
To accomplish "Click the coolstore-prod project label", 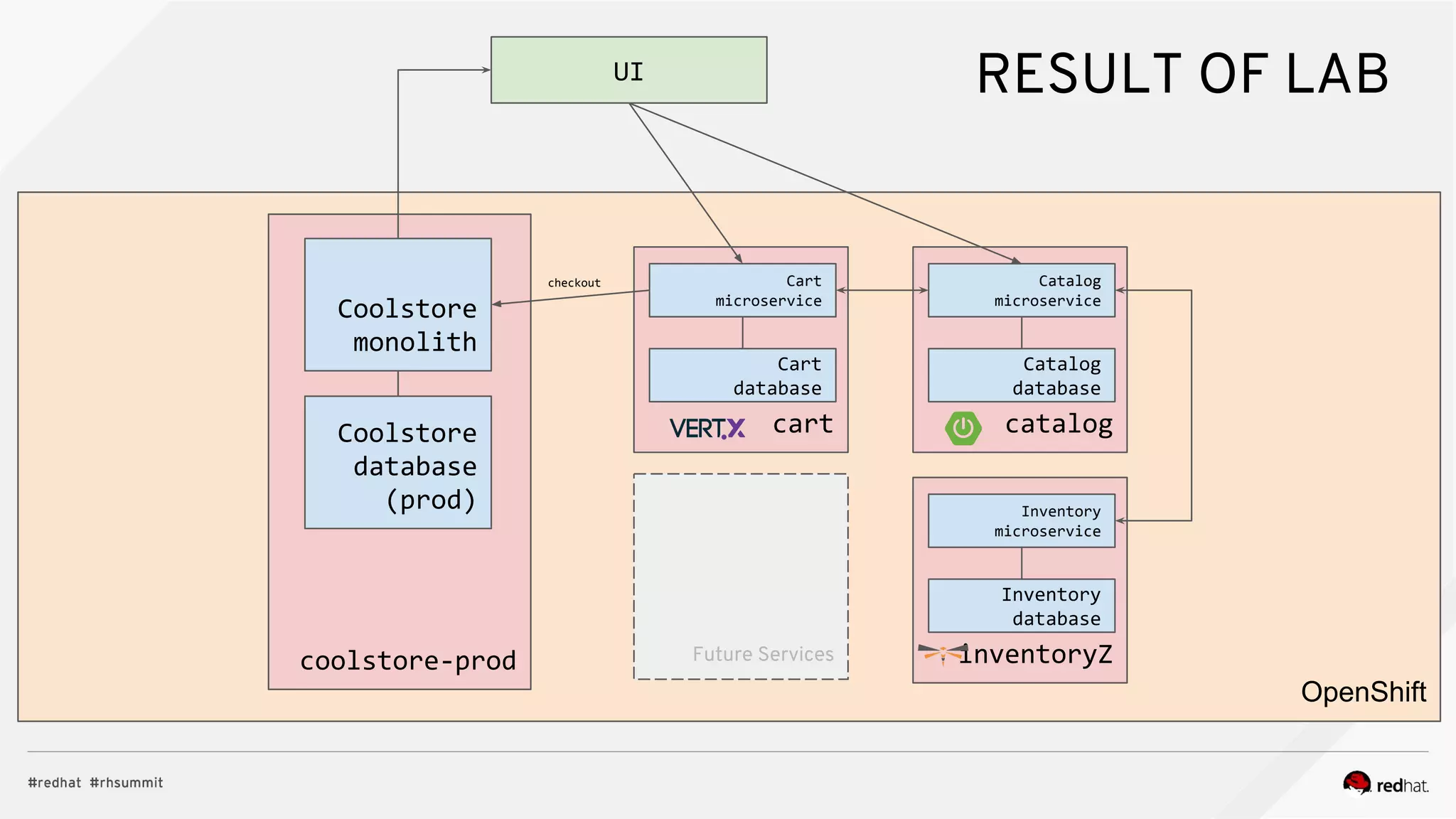I will (x=408, y=660).
